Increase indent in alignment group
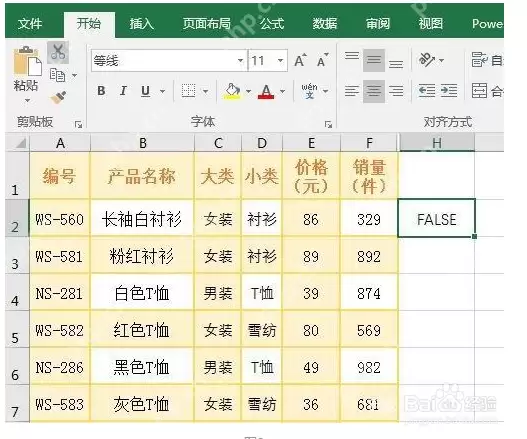Screen dimensions: 527x439 click(449, 91)
